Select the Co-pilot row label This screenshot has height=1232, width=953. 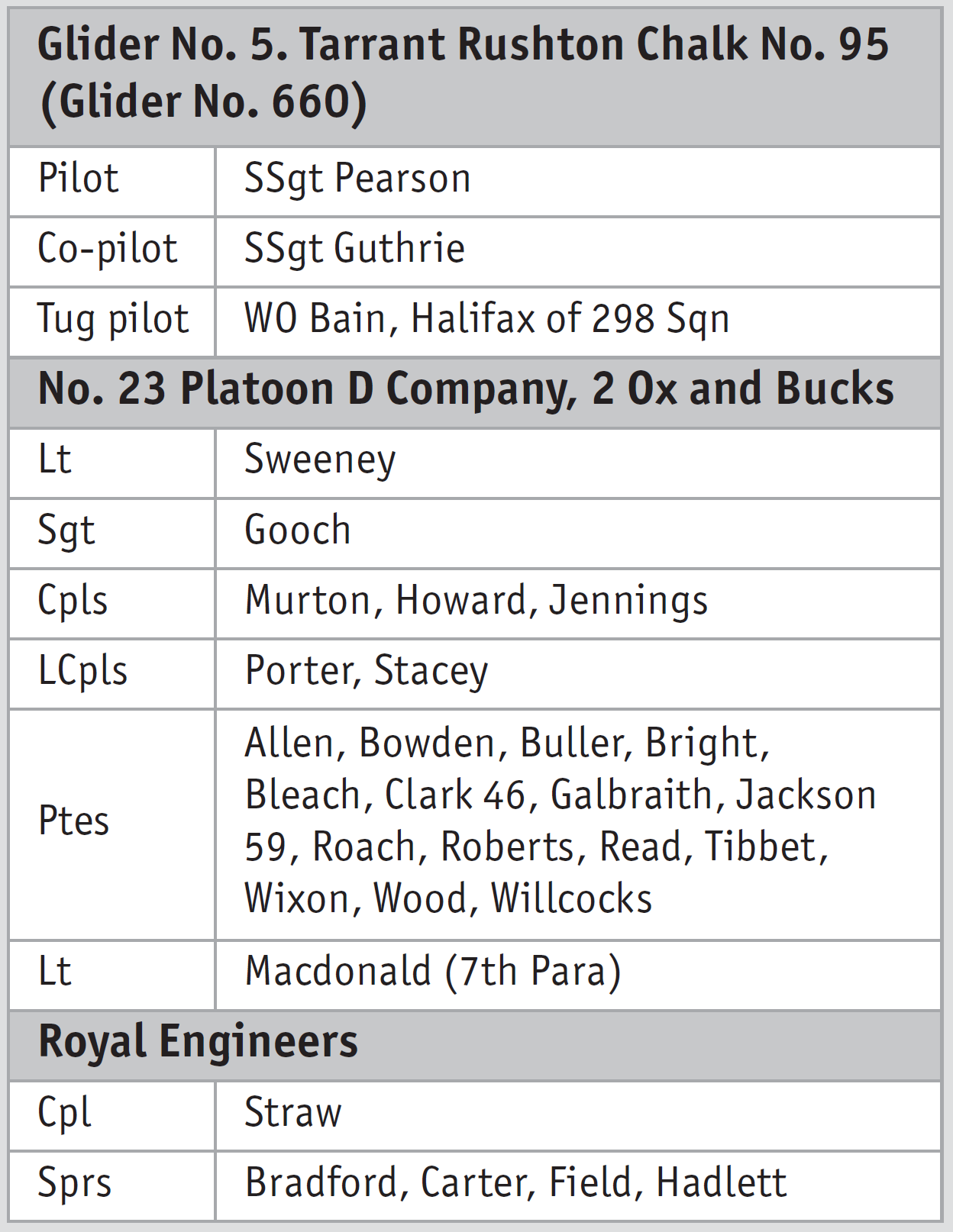[x=108, y=250]
